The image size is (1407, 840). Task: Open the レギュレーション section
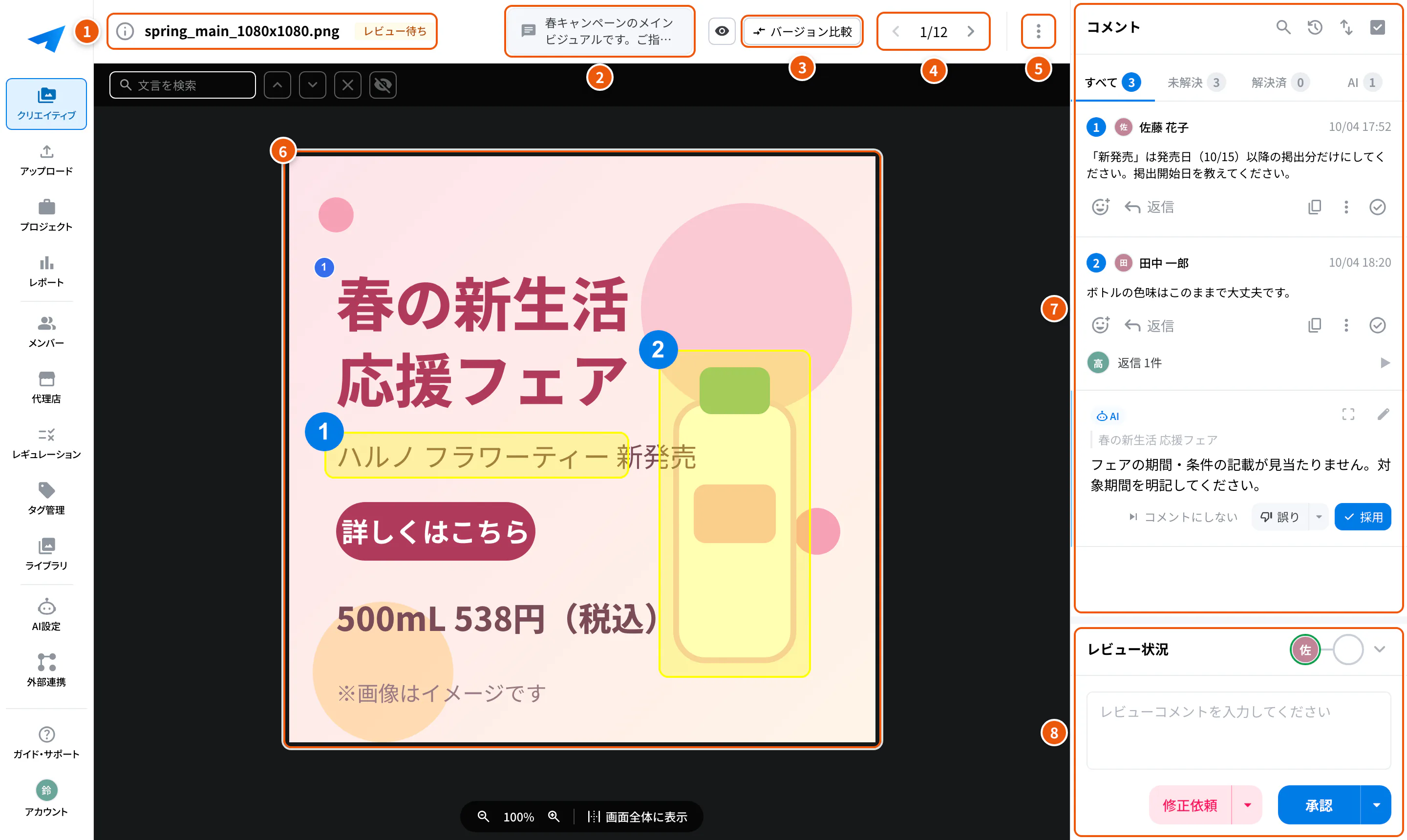pos(46,443)
